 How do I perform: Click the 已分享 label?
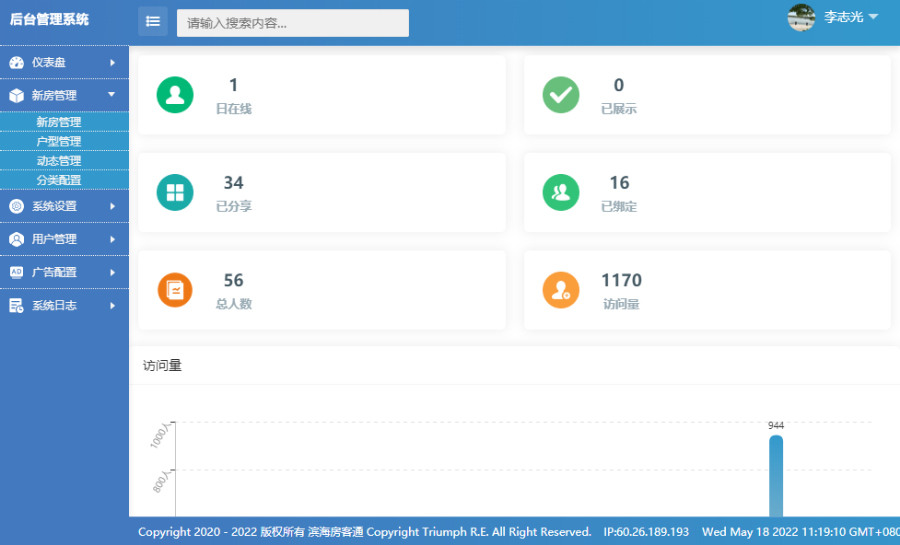pyautogui.click(x=234, y=207)
